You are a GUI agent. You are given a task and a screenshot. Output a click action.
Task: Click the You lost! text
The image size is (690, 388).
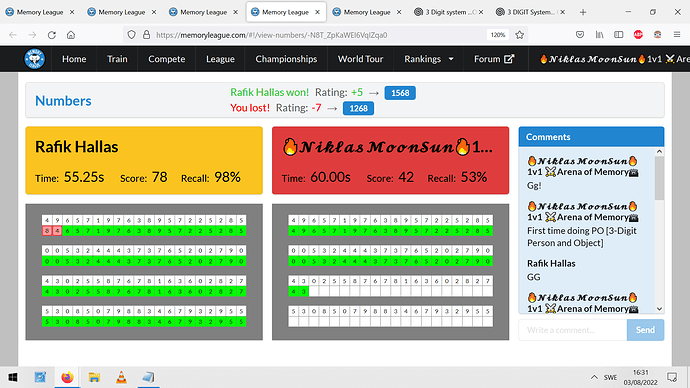point(250,108)
